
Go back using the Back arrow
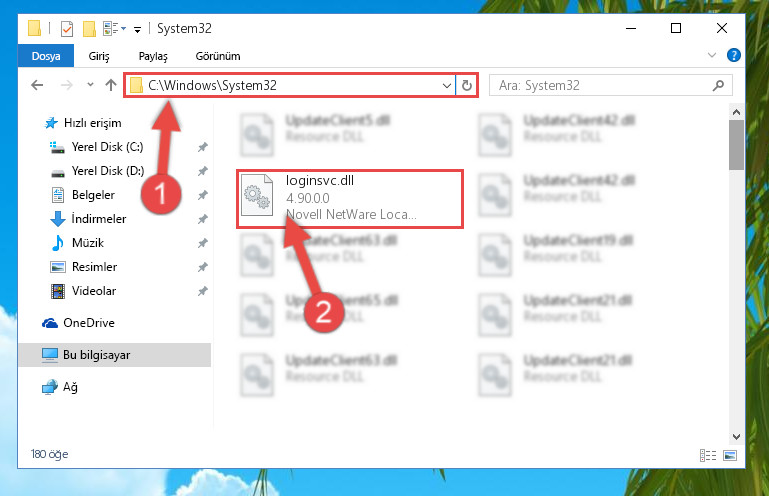click(37, 86)
